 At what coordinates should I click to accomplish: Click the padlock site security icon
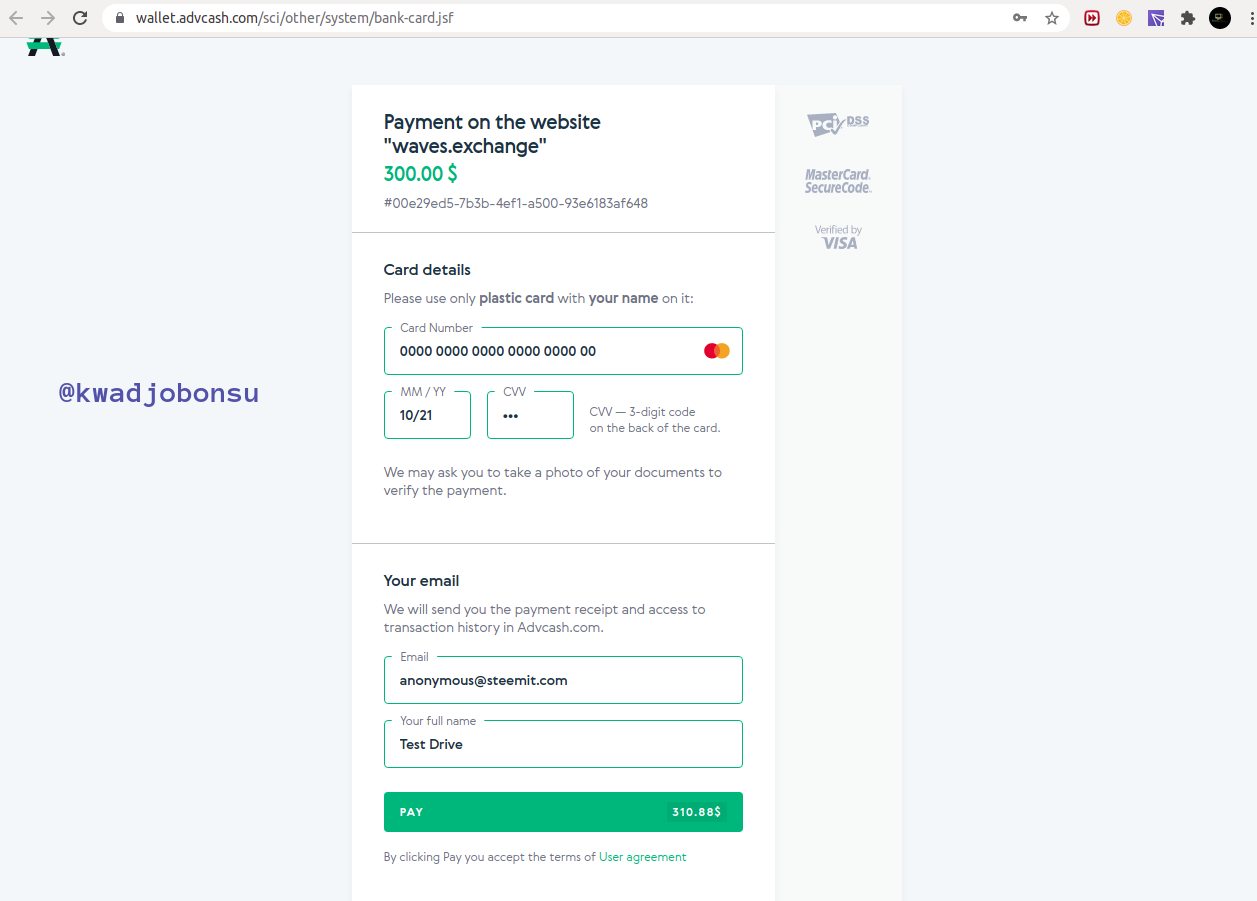tap(119, 18)
